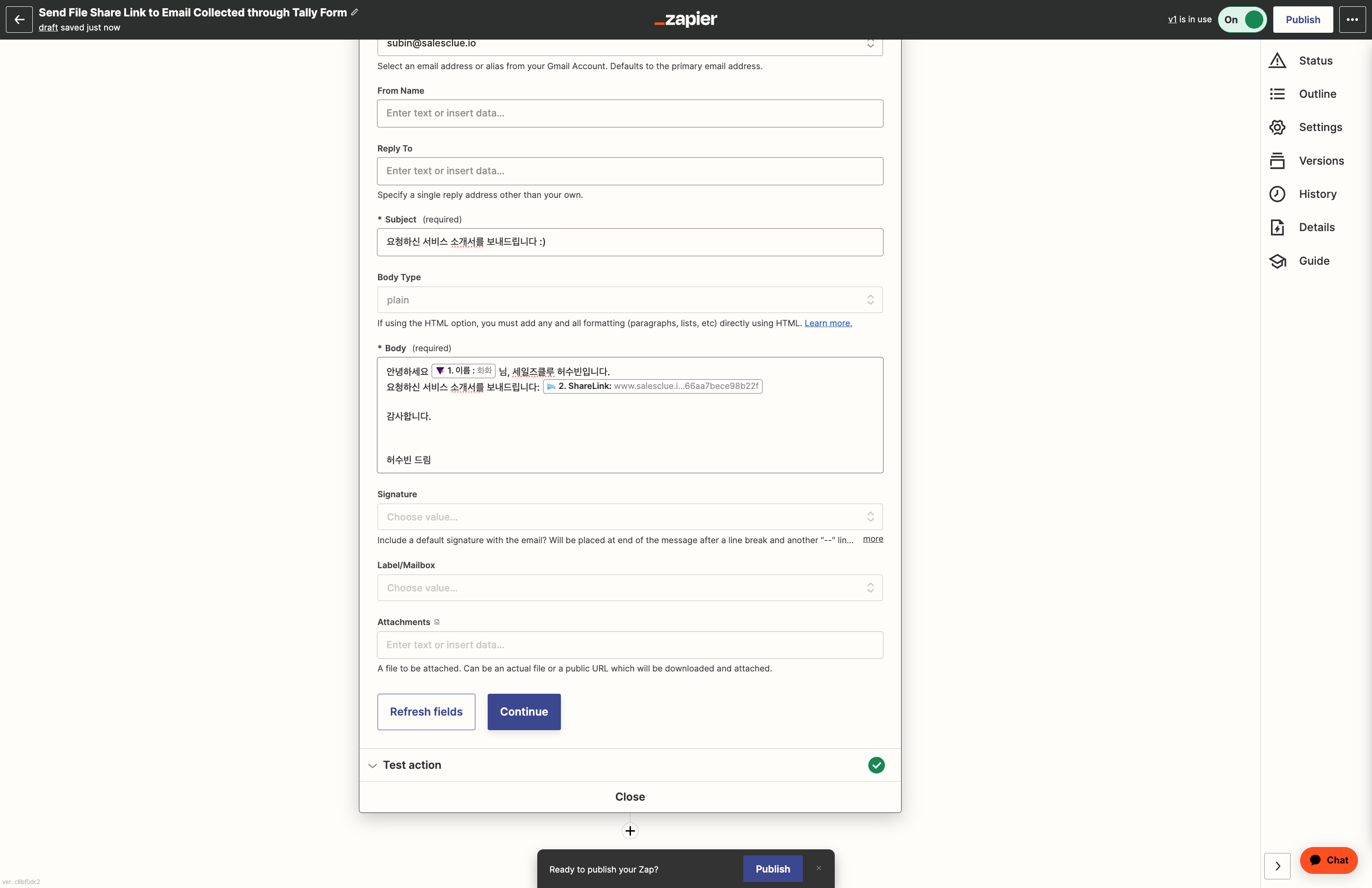The width and height of the screenshot is (1372, 888).
Task: Toggle the Zap On switch off
Action: click(1242, 20)
